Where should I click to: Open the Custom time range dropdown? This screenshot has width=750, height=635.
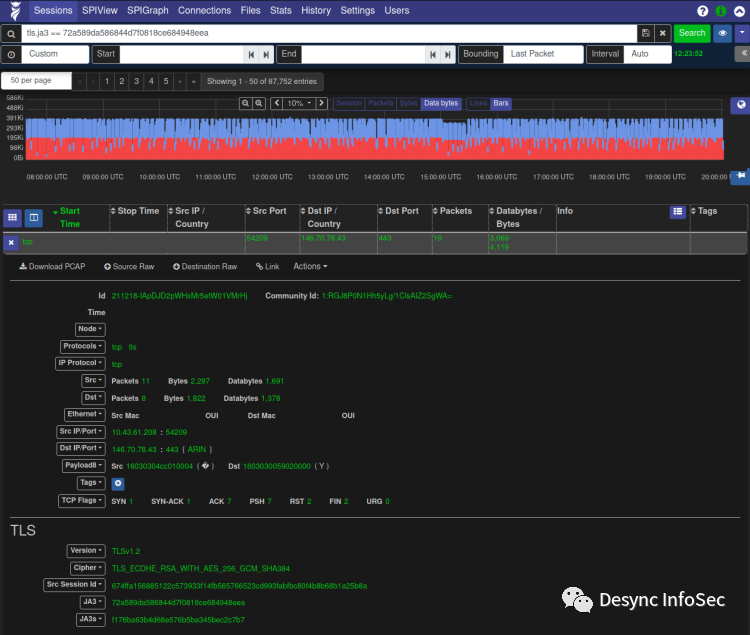[55, 55]
